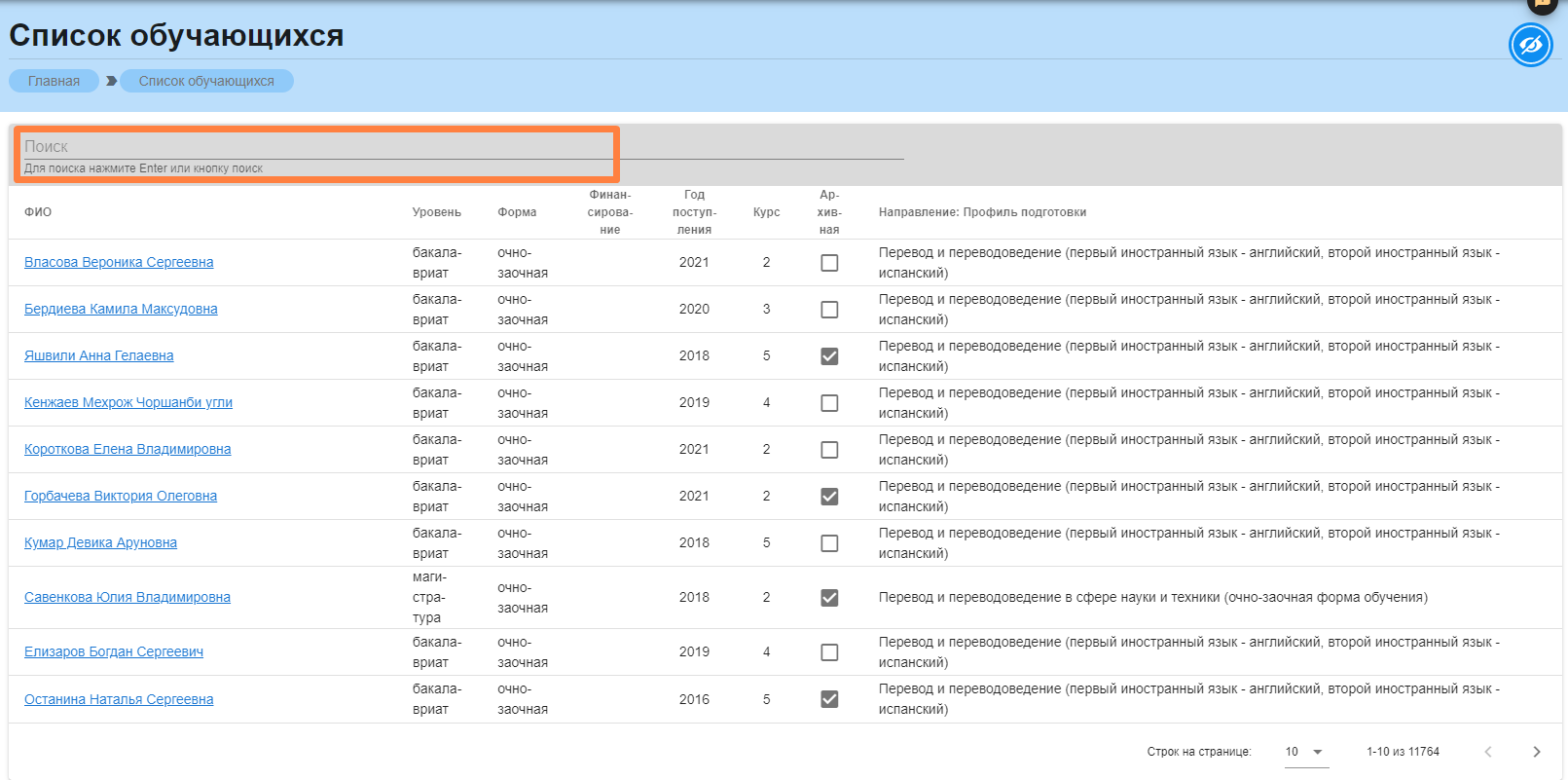Uncheck archive box for Горбачева Виктория Олеговна
The width and height of the screenshot is (1568, 780).
(829, 497)
